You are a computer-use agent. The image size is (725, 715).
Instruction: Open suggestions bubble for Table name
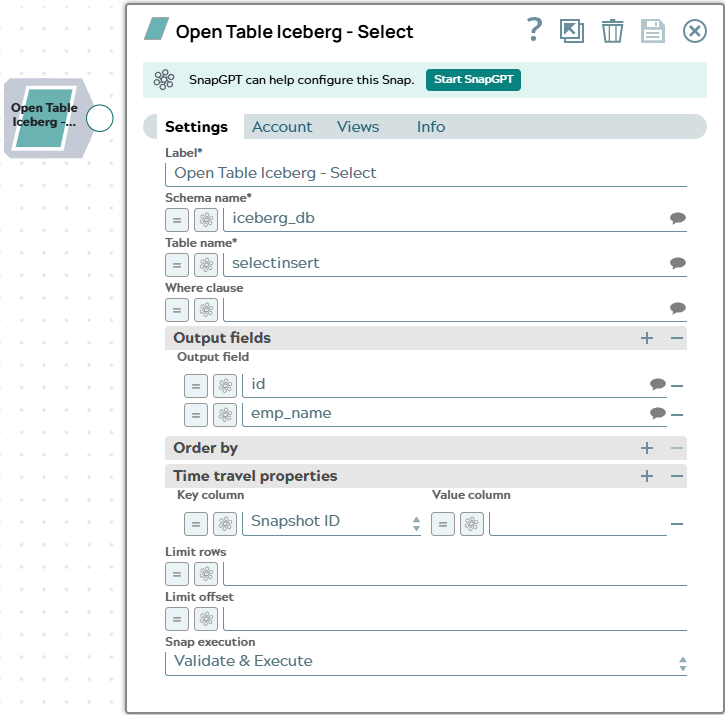pos(677,263)
